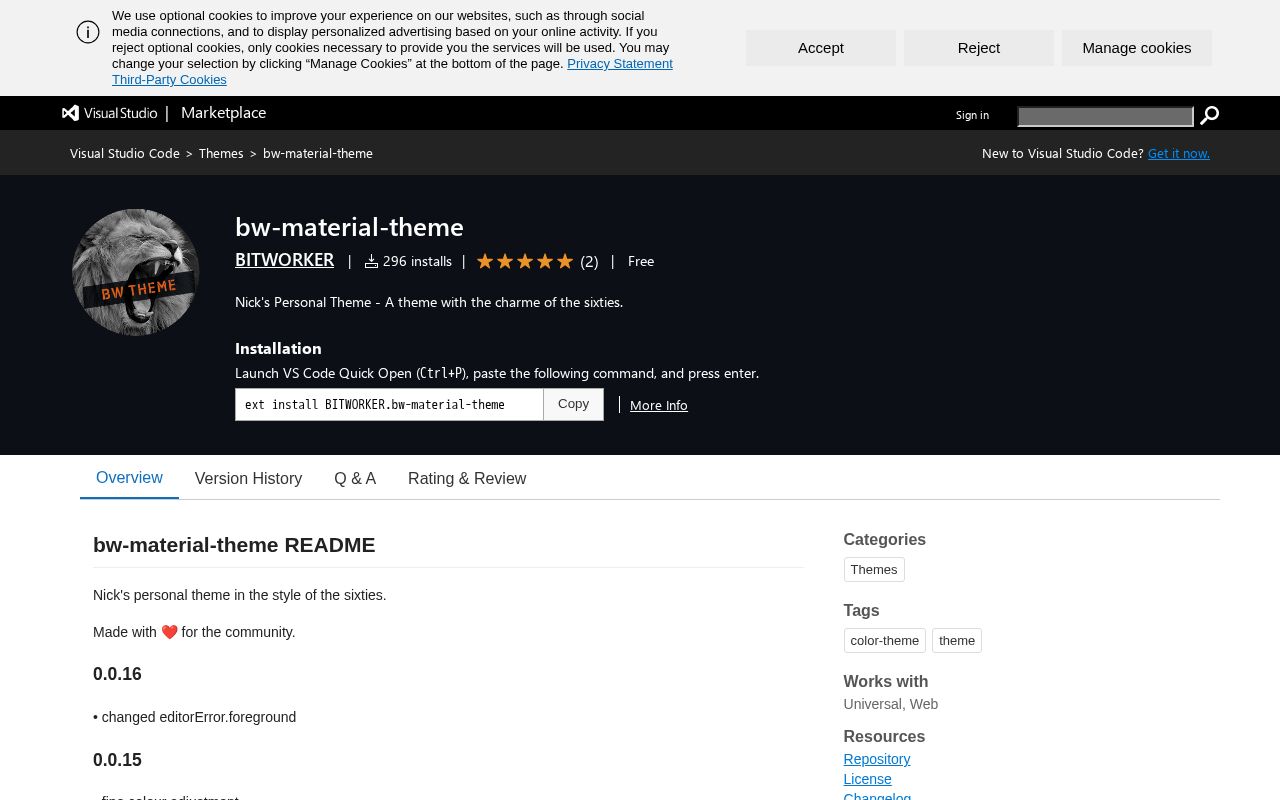Open the Third-Party Cookies link
This screenshot has height=800, width=1280.
[169, 80]
